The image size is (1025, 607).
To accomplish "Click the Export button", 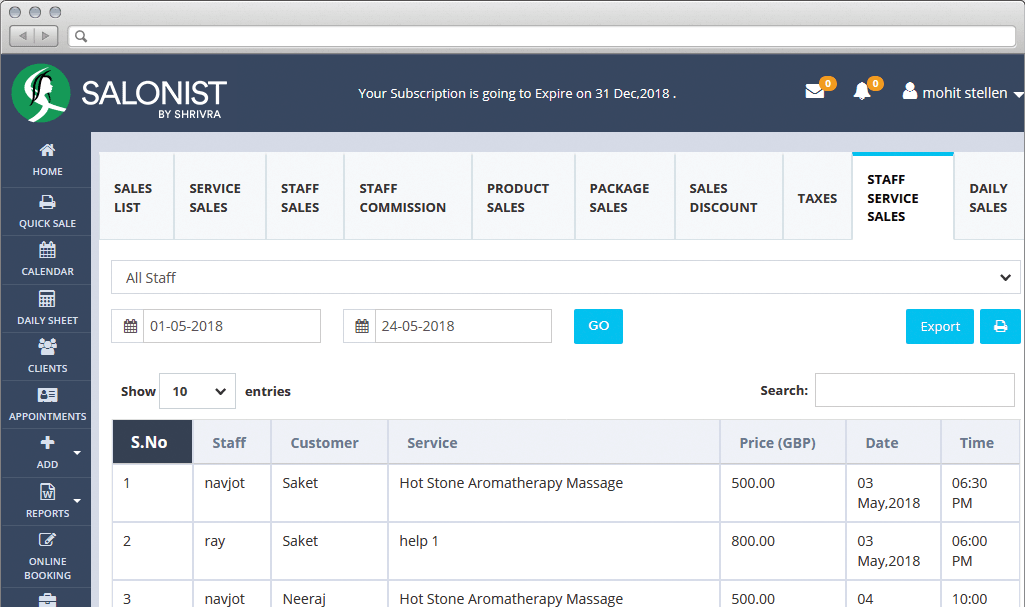I will (x=939, y=326).
